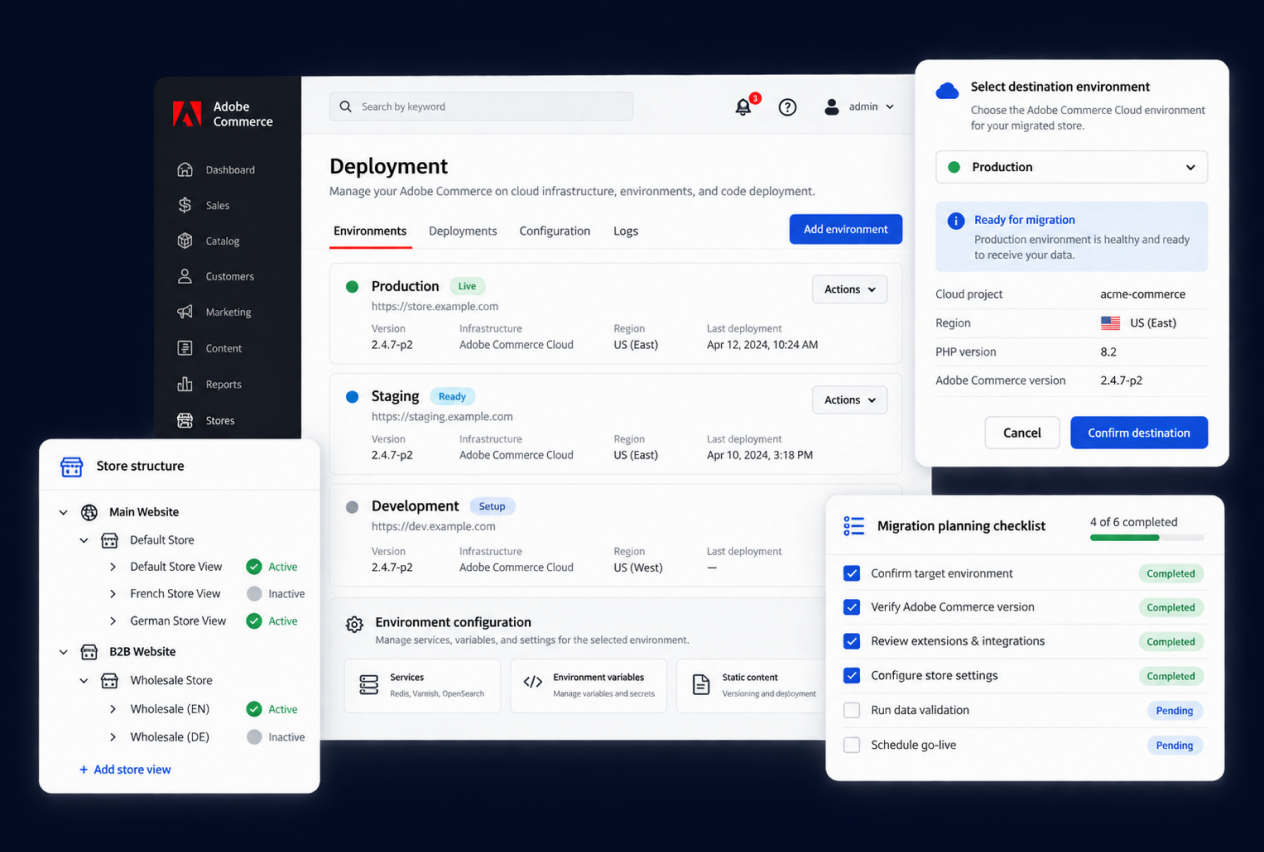The height and width of the screenshot is (852, 1264).
Task: Click the Static content file icon
Action: [x=701, y=684]
